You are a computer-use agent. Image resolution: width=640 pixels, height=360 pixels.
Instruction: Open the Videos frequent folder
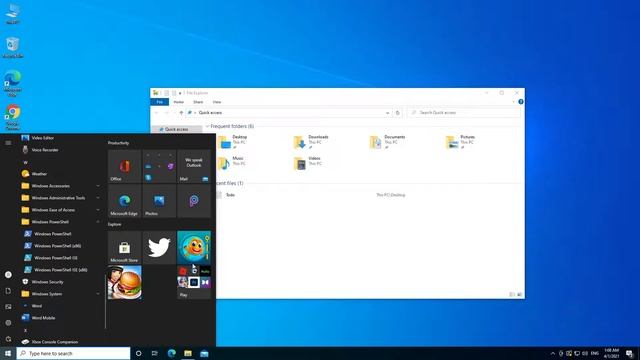(x=308, y=163)
